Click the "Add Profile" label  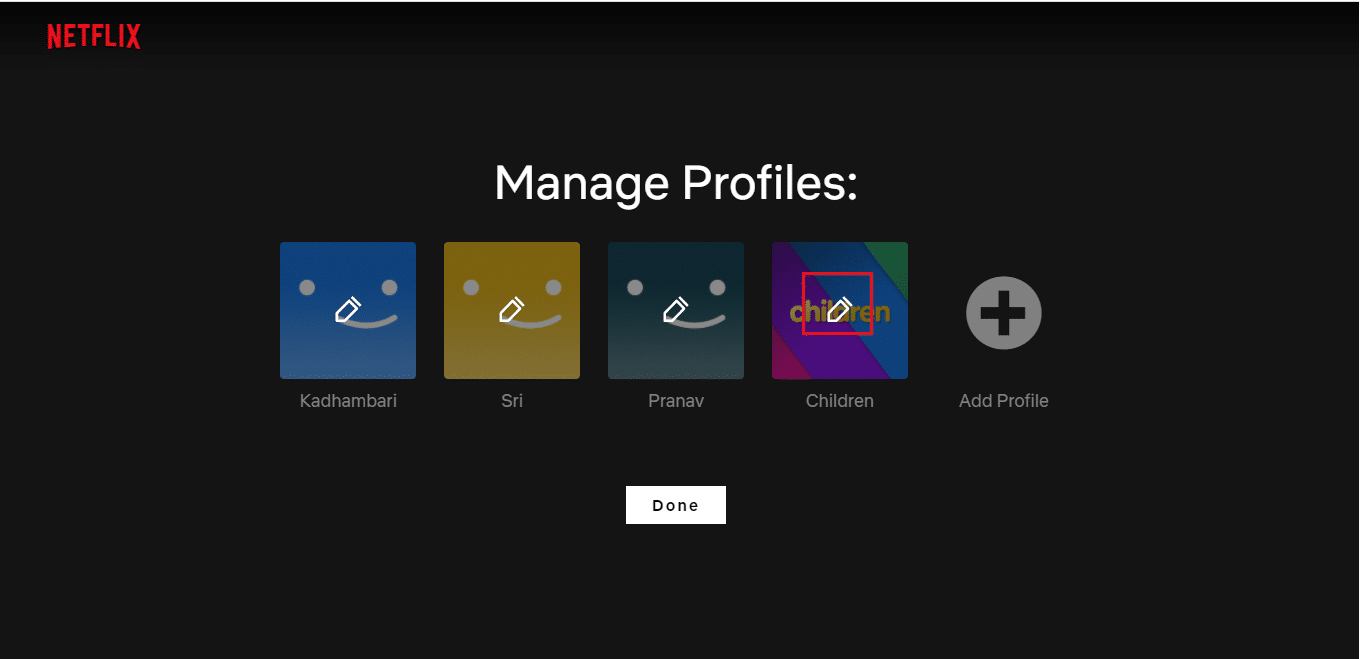click(1004, 401)
